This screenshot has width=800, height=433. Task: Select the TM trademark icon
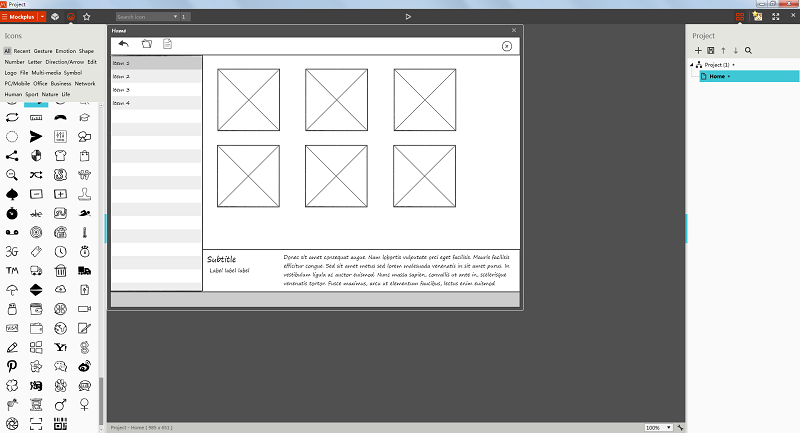point(12,270)
